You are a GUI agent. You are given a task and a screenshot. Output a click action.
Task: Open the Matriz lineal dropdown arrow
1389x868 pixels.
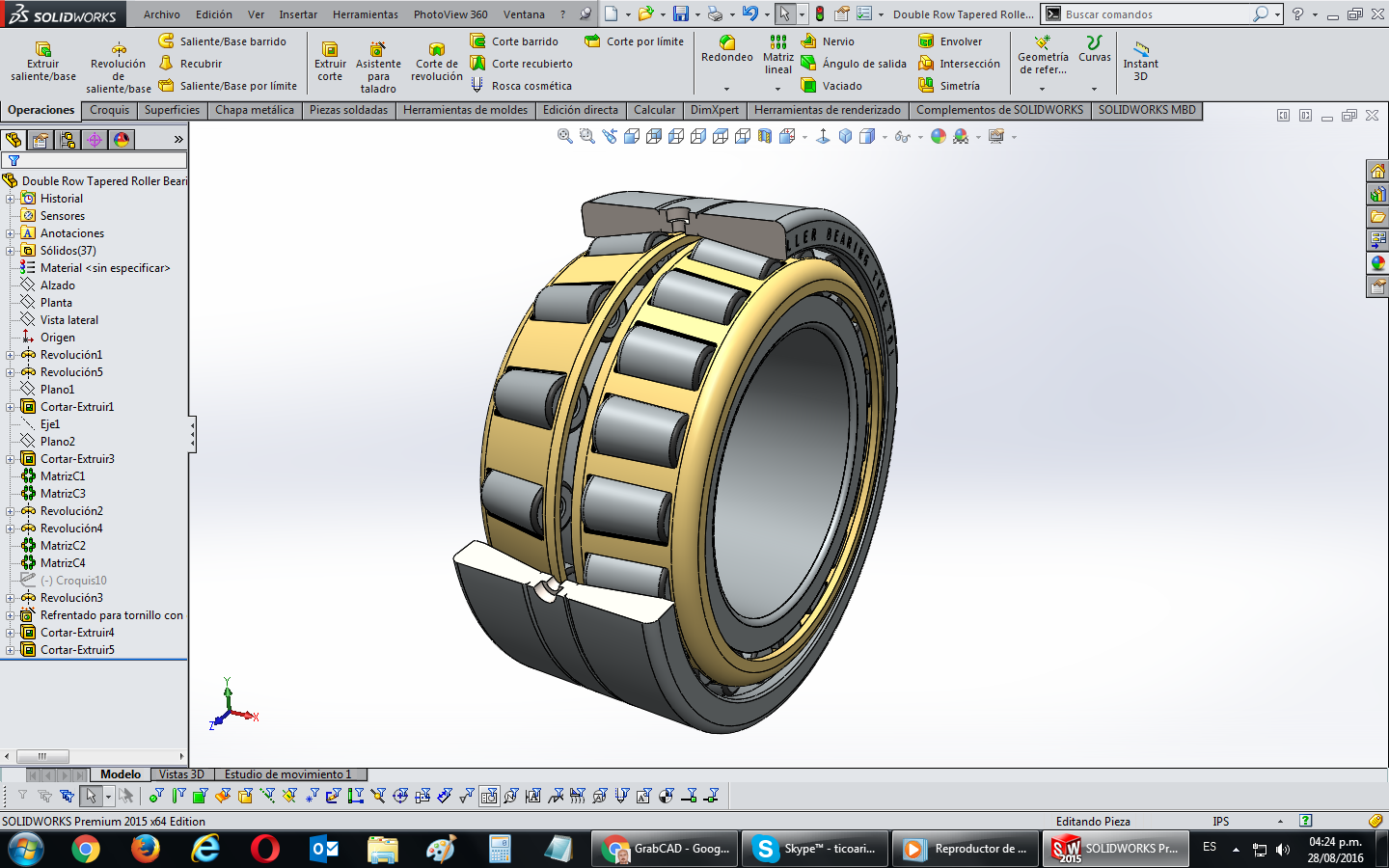(778, 89)
